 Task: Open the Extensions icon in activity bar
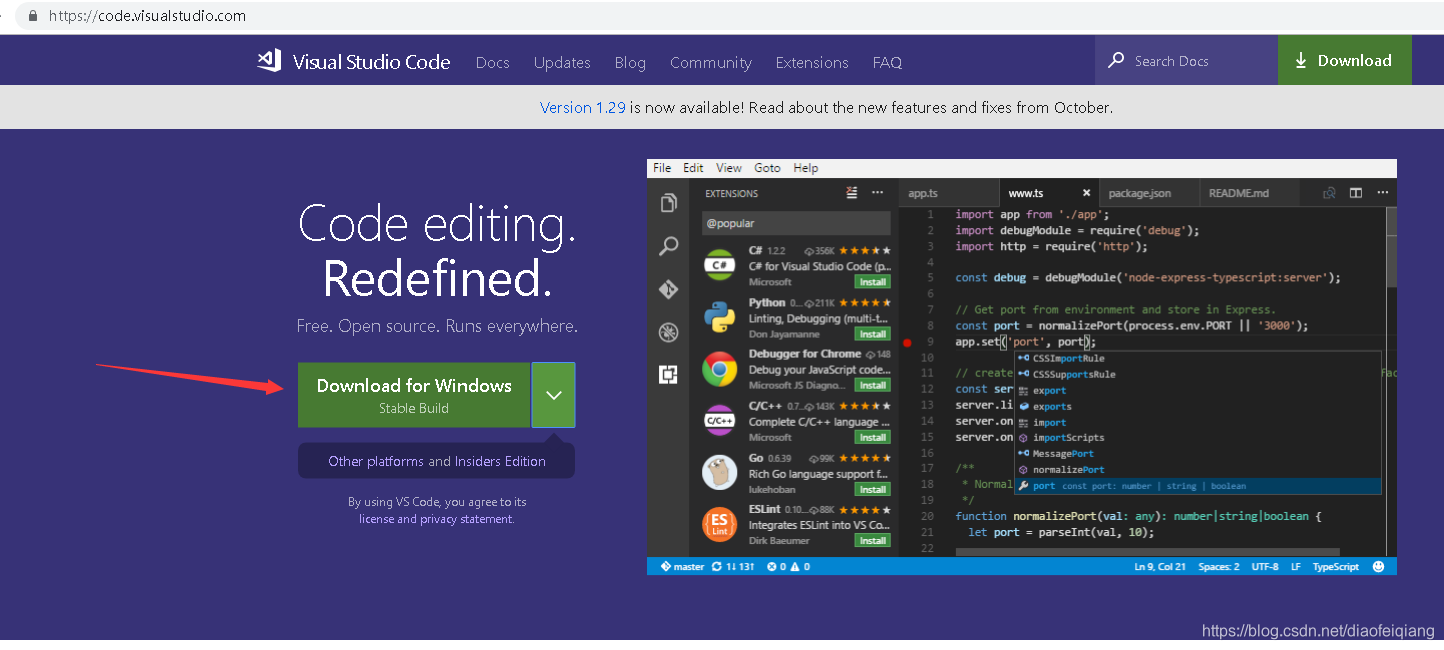pos(669,375)
